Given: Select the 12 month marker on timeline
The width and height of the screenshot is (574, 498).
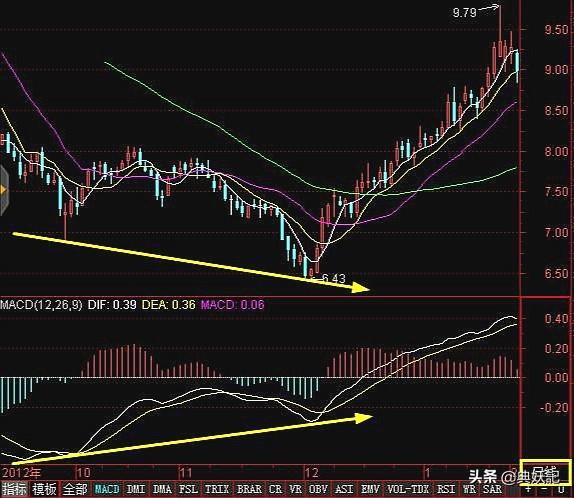Looking at the screenshot, I should point(311,472).
